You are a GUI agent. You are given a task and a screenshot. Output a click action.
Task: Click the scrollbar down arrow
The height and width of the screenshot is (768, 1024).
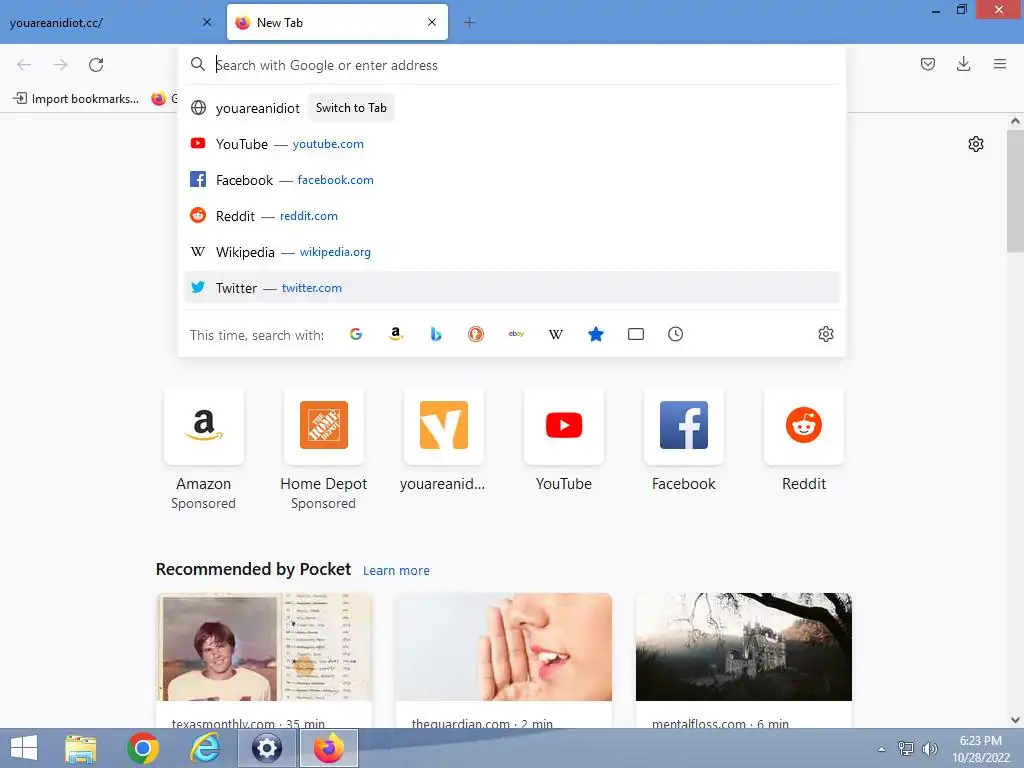coord(1015,720)
